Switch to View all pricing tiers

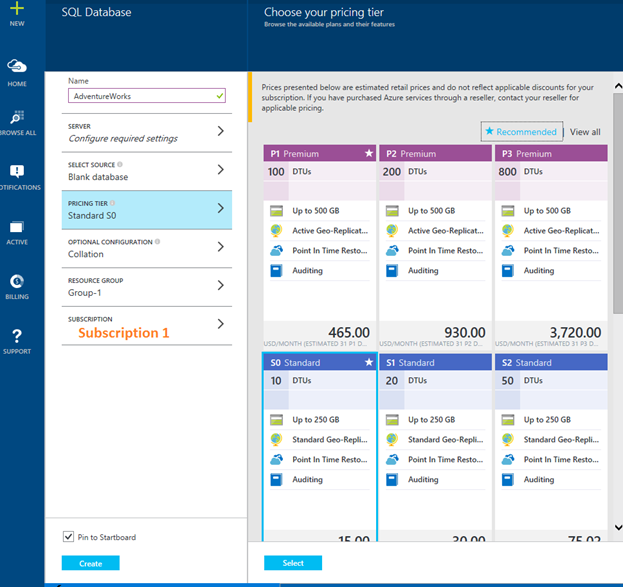coord(585,132)
